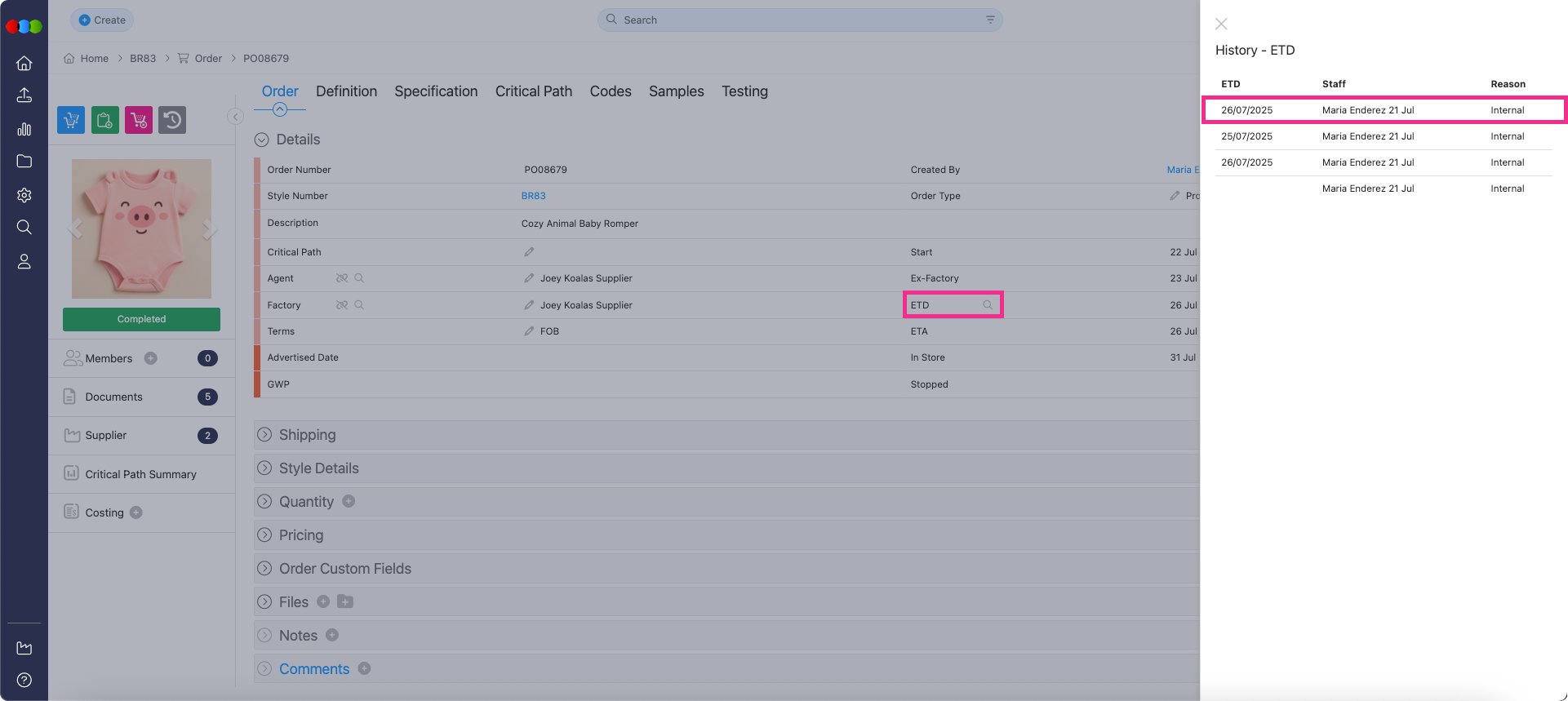Click the pink cart remove icon
This screenshot has height=701, width=1568.
point(139,120)
